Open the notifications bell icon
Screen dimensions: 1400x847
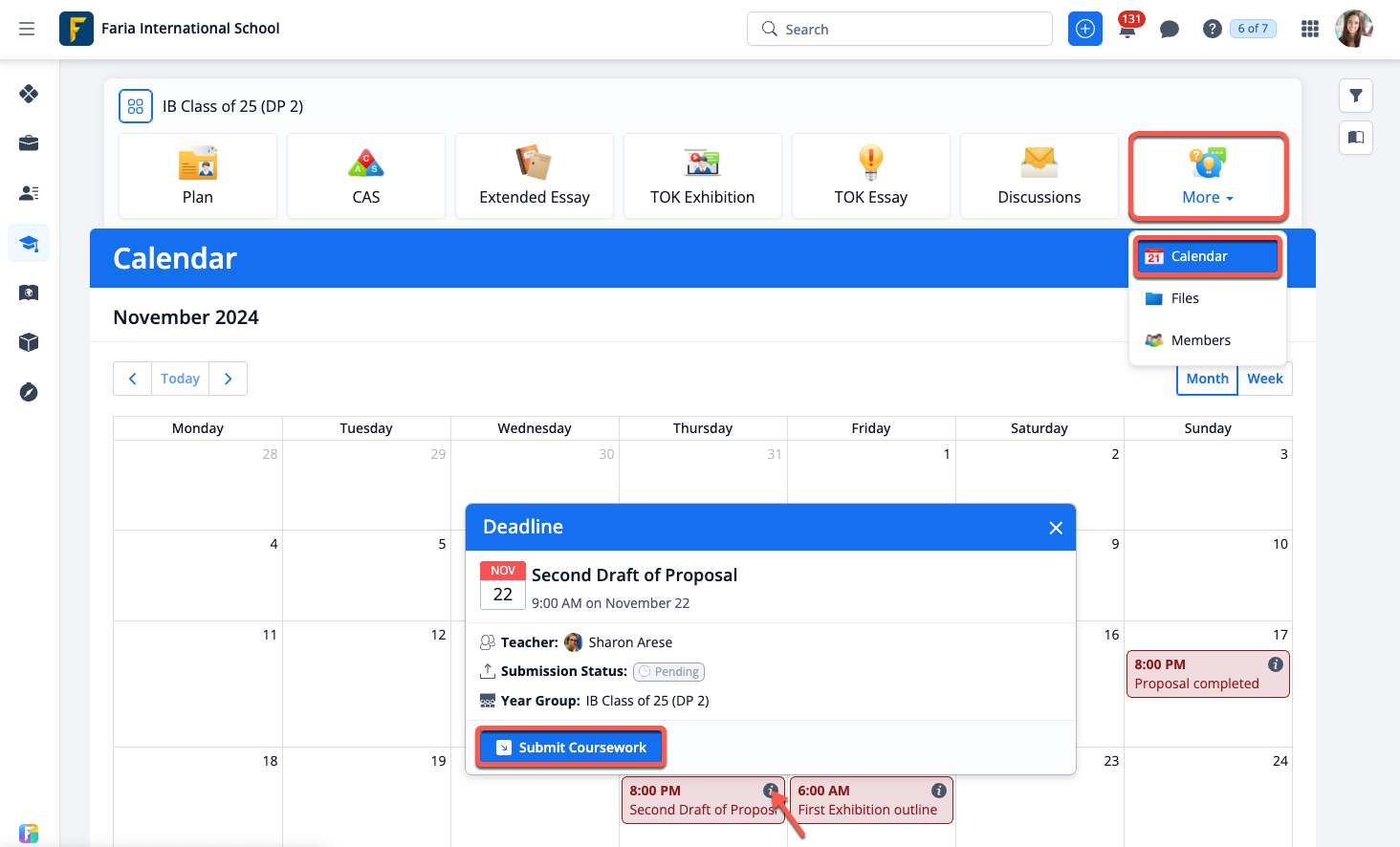coord(1128,30)
